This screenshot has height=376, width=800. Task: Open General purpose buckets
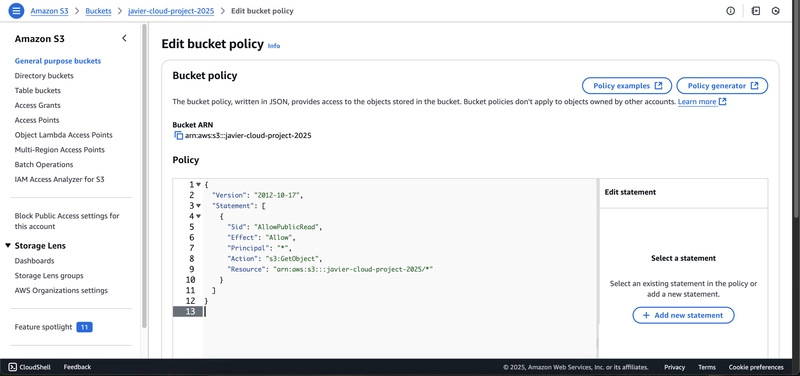coord(58,61)
